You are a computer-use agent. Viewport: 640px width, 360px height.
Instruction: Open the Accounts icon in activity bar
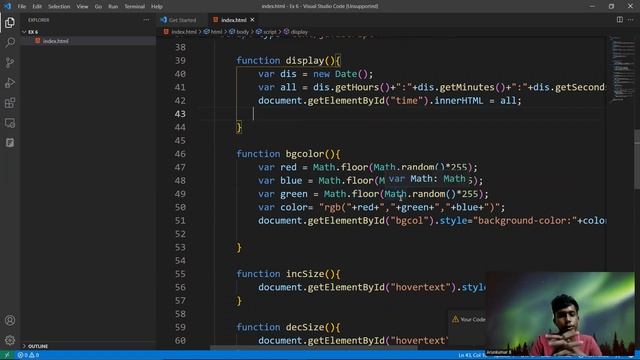10,320
